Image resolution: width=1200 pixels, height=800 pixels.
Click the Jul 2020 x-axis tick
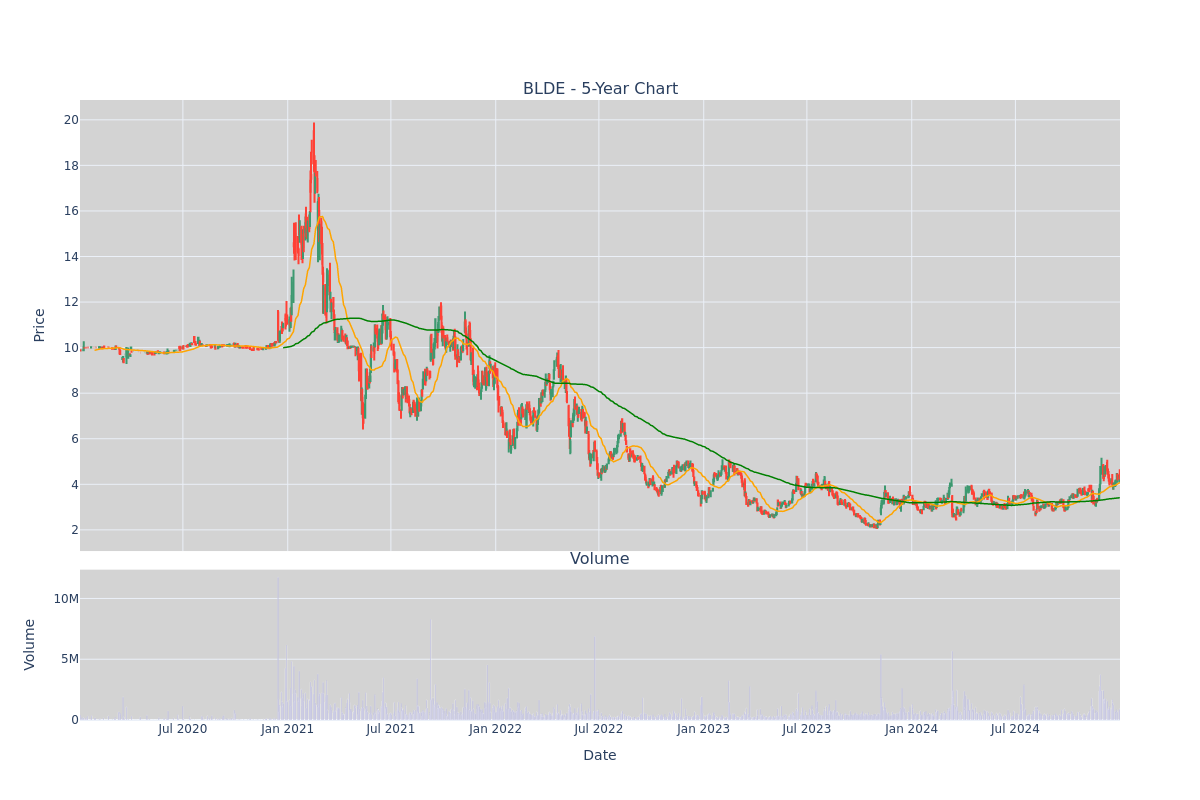click(x=183, y=729)
